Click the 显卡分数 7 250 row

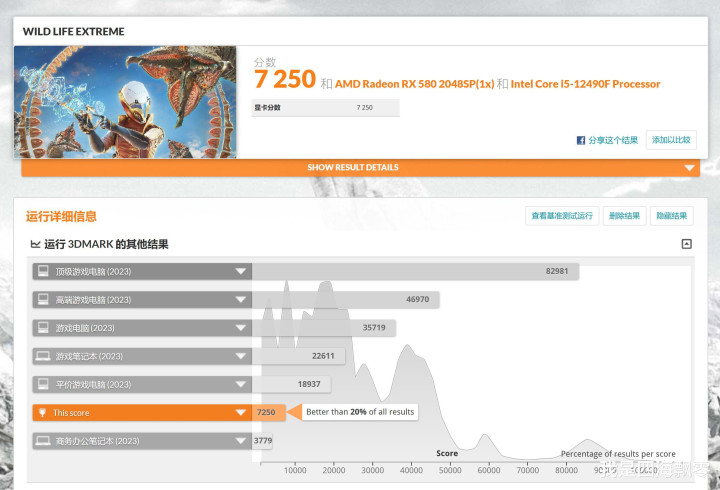click(325, 107)
